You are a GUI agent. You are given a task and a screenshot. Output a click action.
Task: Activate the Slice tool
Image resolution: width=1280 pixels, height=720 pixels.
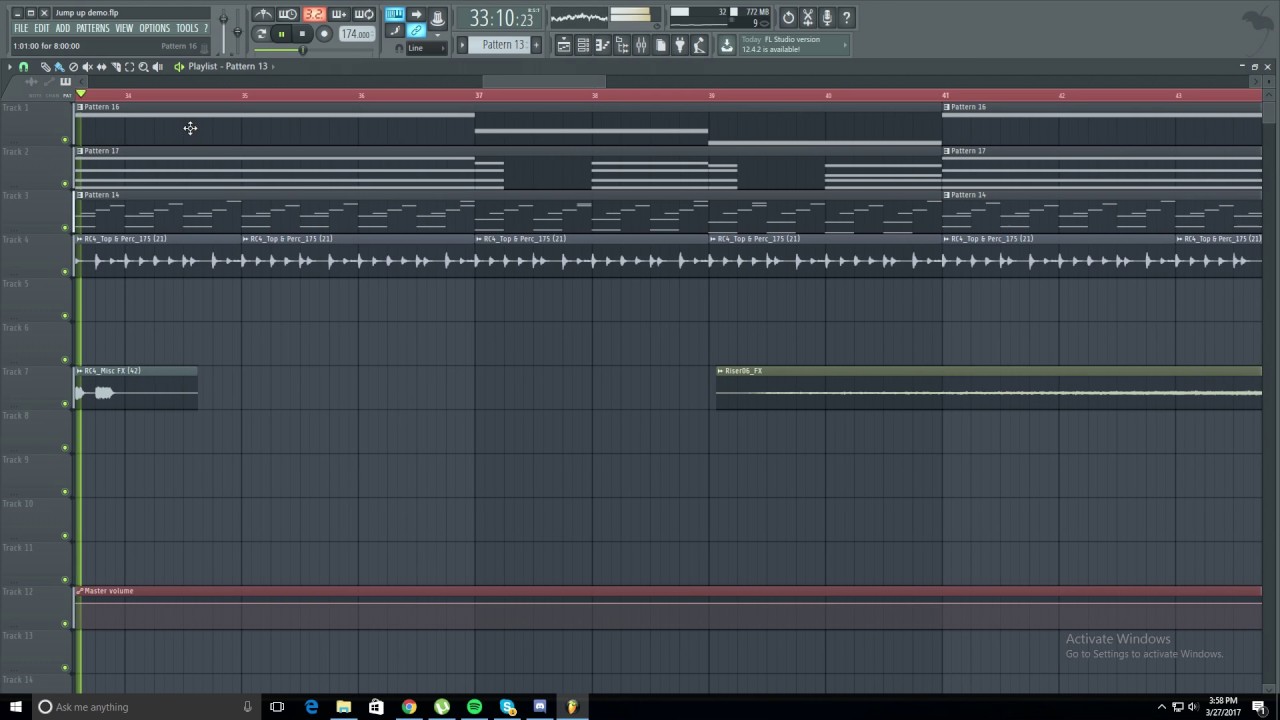point(117,66)
